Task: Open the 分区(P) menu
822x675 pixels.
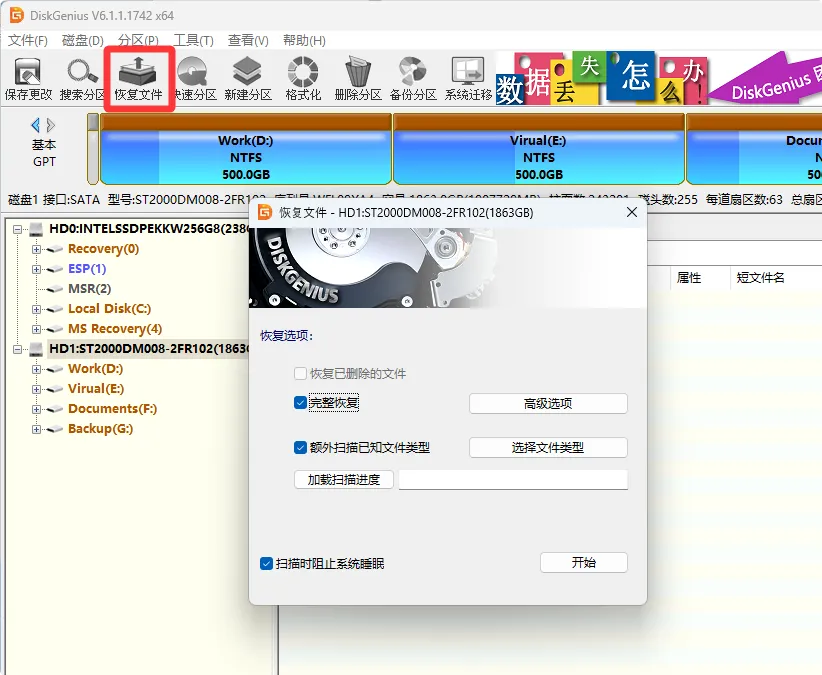Action: pyautogui.click(x=138, y=40)
